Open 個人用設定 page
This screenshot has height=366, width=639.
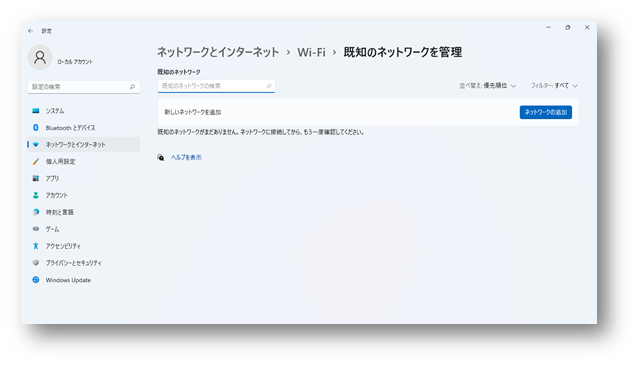pyautogui.click(x=84, y=161)
